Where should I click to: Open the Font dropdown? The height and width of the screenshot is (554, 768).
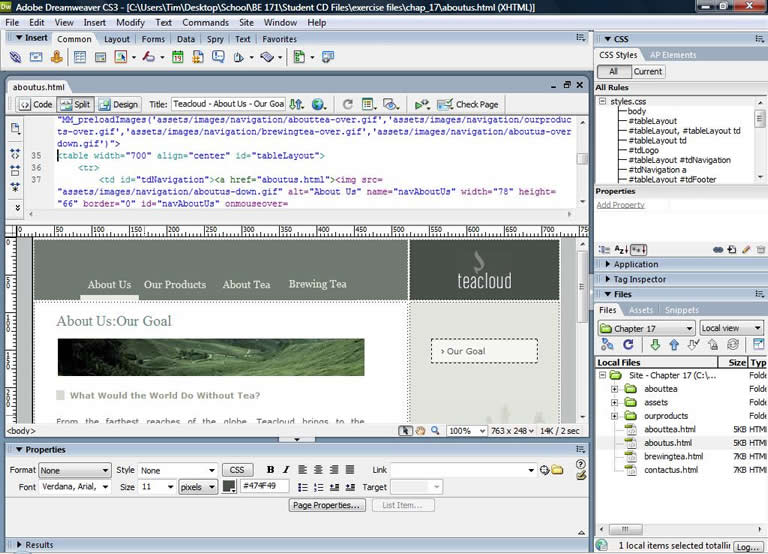pyautogui.click(x=75, y=487)
